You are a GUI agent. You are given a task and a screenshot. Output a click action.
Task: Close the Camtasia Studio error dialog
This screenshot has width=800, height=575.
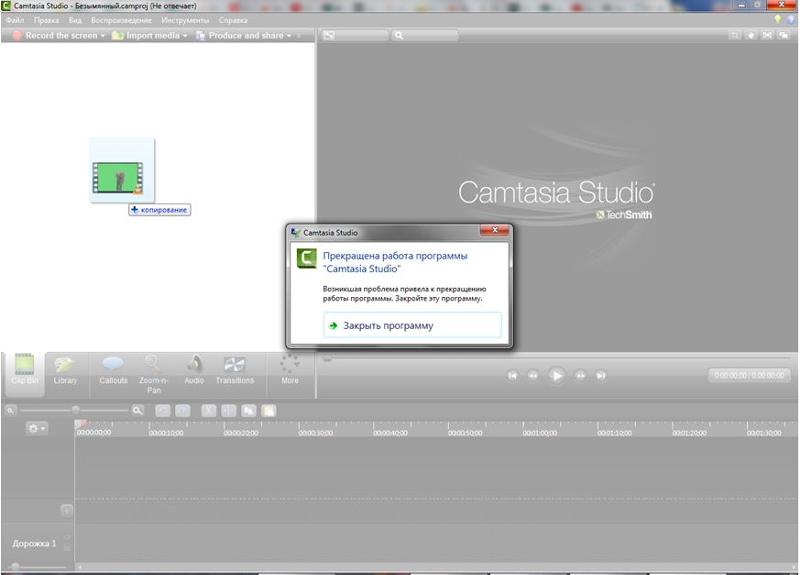click(494, 231)
